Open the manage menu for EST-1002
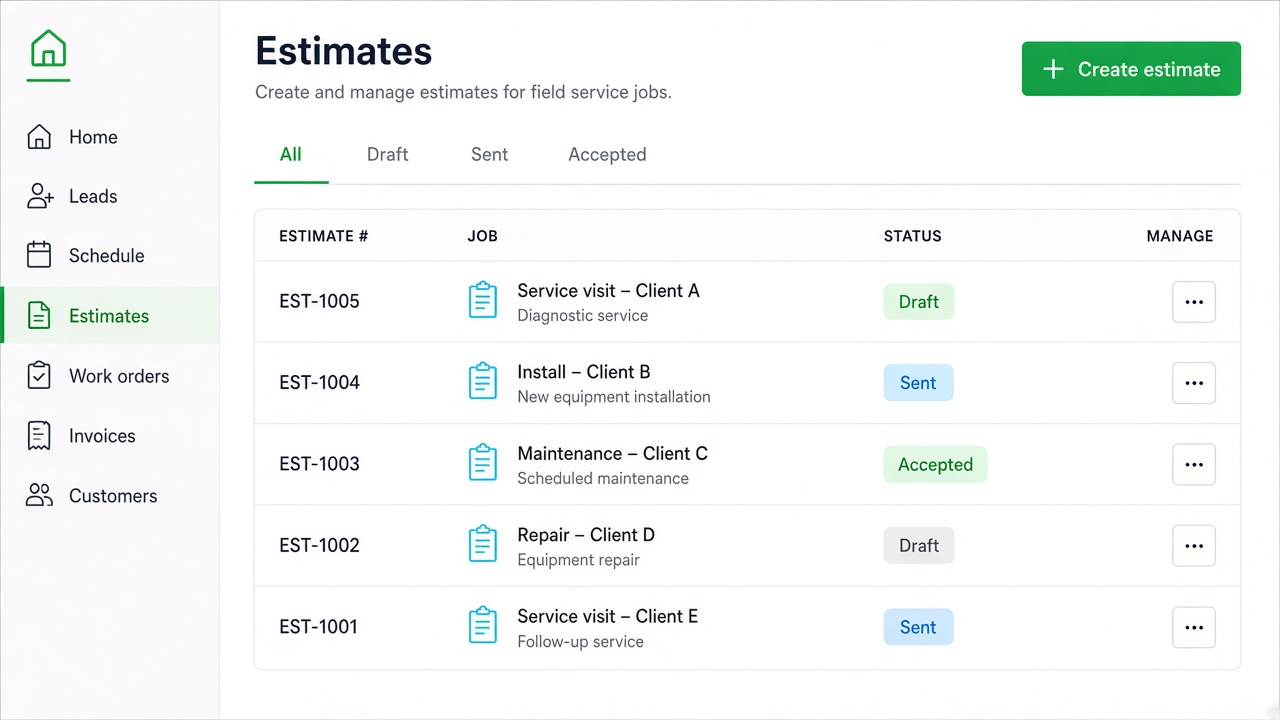 click(x=1194, y=546)
